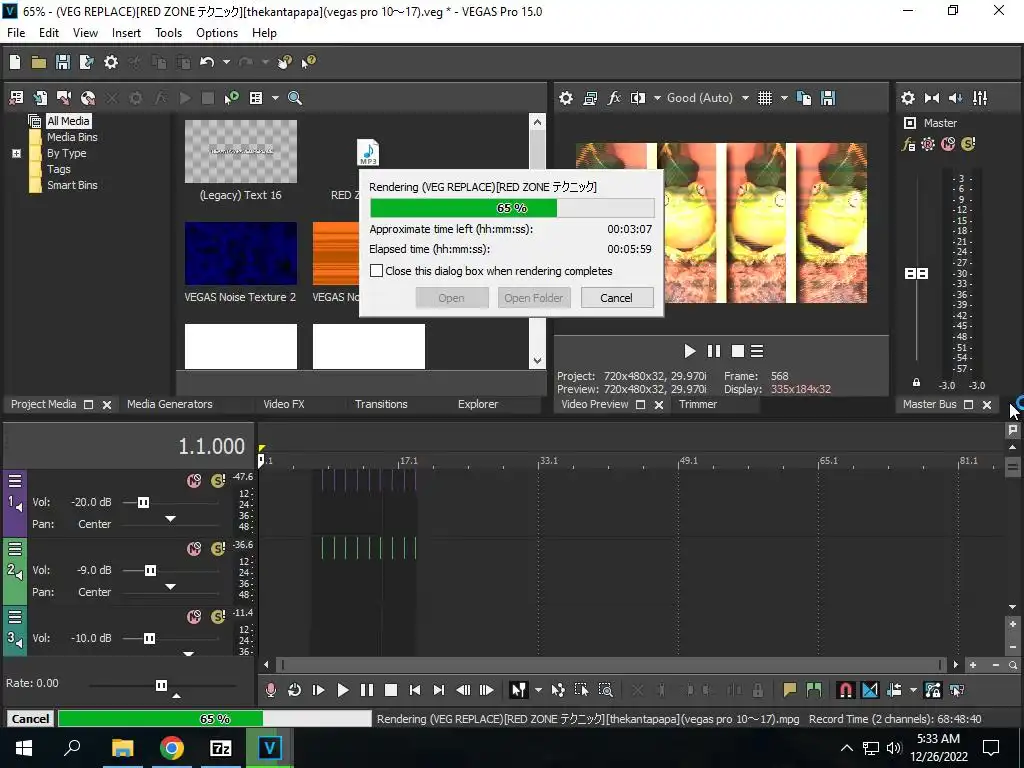Click Play in the timeline transport
Viewport: 1024px width, 768px height.
343,690
